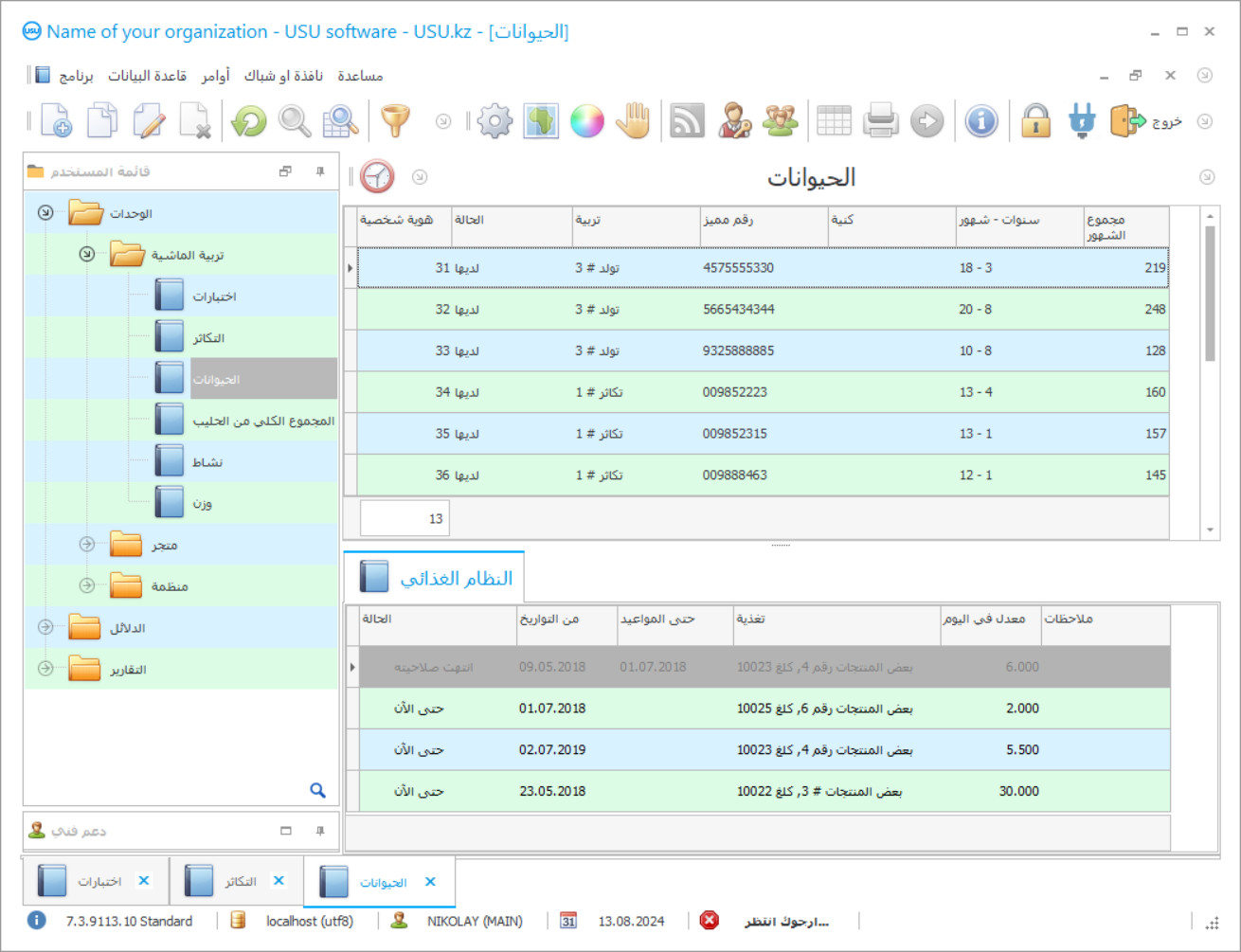The width and height of the screenshot is (1241, 952).
Task: Expand the التقارير folder
Action: pos(45,669)
